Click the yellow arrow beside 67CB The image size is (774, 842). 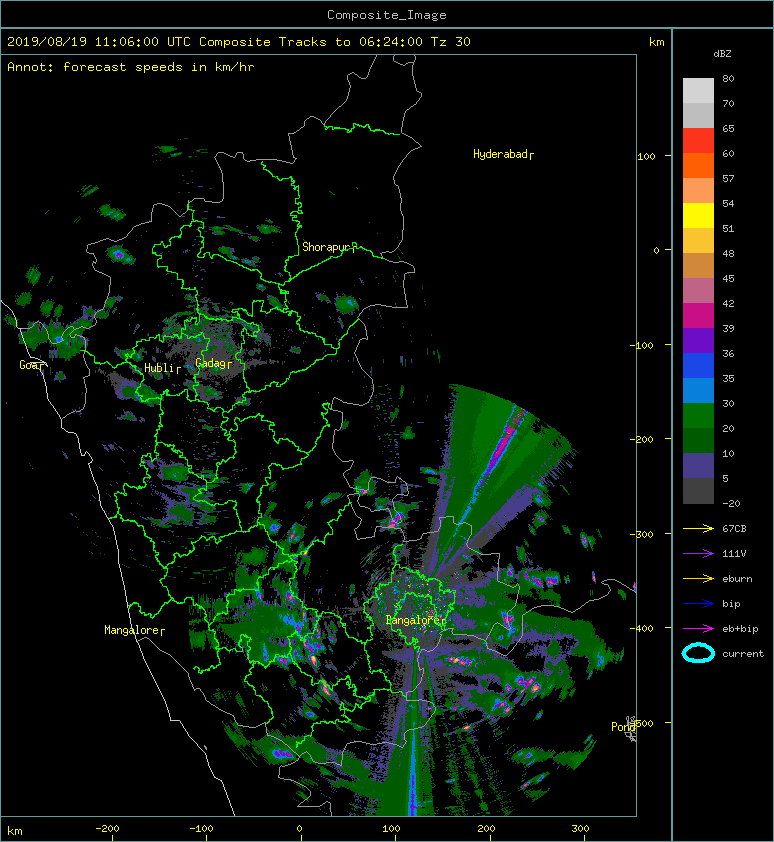(x=698, y=529)
